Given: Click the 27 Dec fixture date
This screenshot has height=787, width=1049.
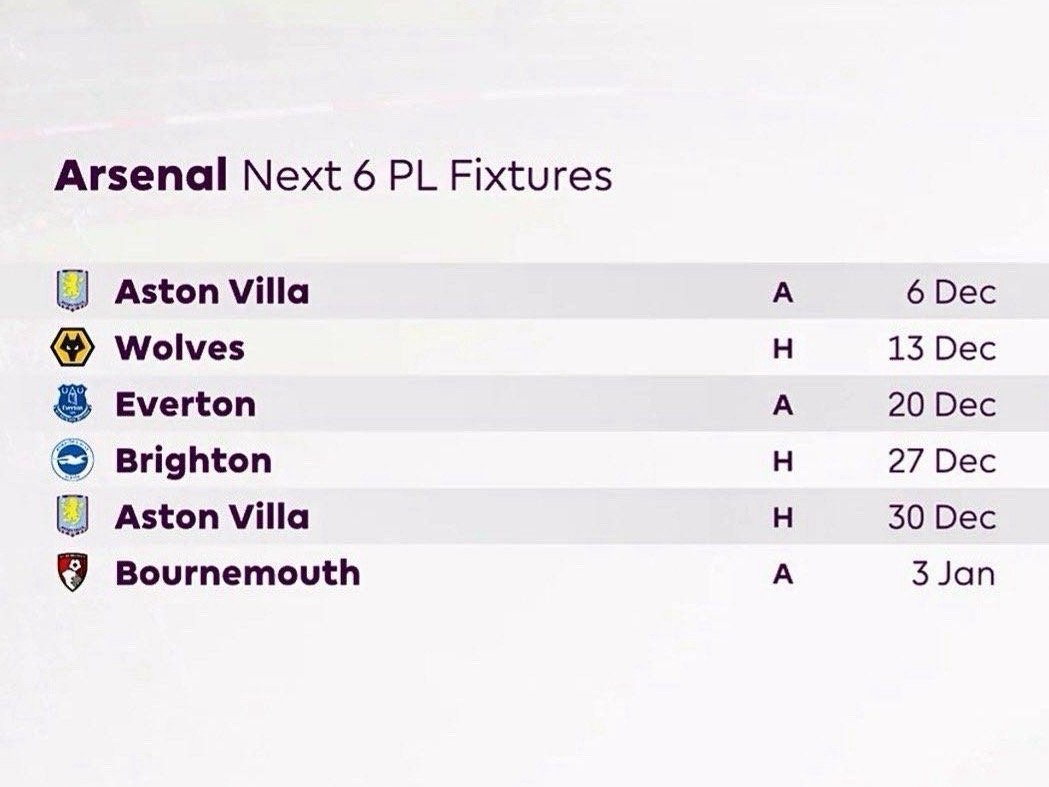Looking at the screenshot, I should tap(941, 461).
